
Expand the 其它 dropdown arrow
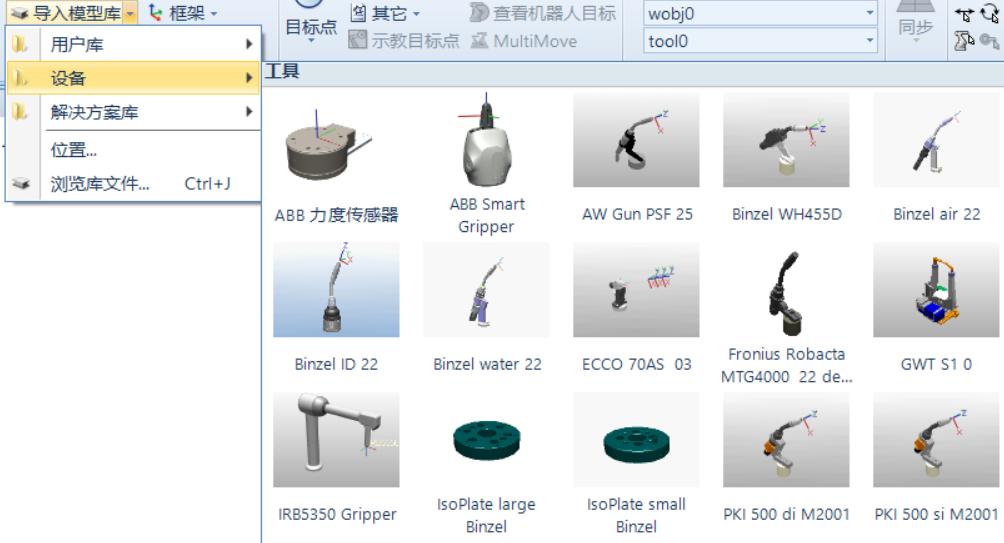416,13
